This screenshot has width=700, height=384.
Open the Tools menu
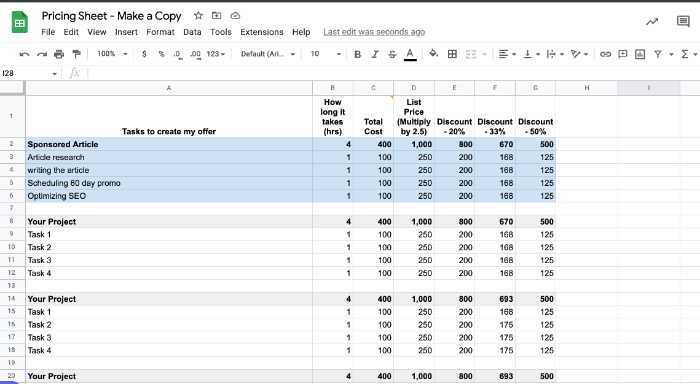coord(221,32)
